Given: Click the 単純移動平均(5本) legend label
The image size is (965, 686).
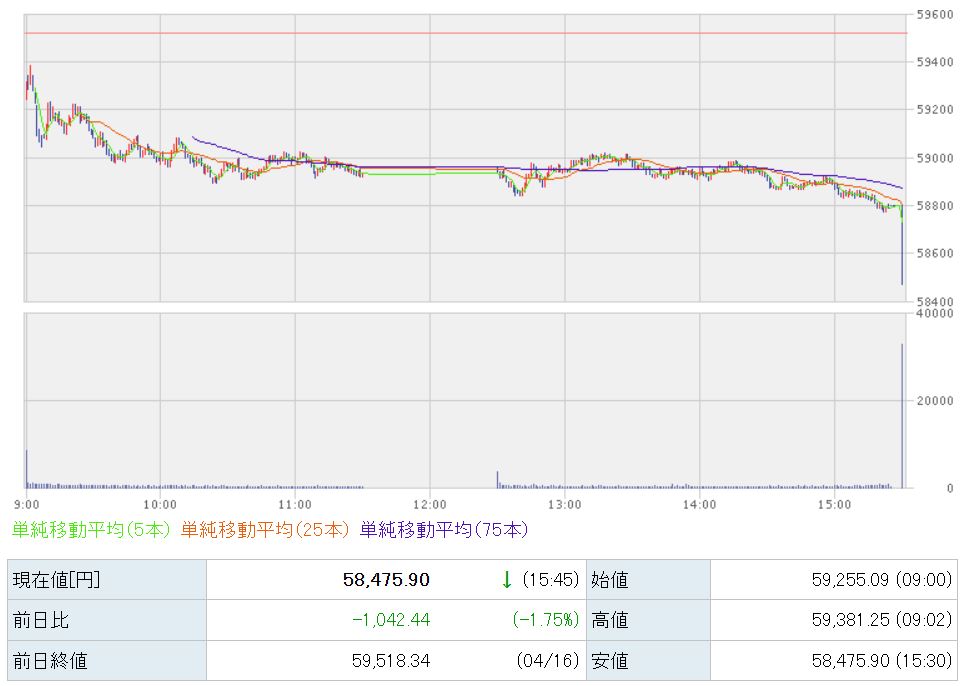Looking at the screenshot, I should coord(92,529).
